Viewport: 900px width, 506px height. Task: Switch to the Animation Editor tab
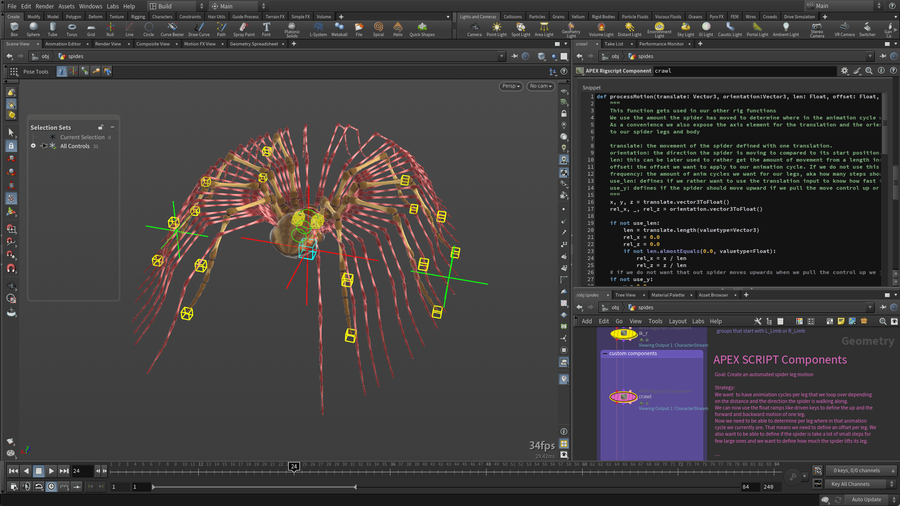click(x=63, y=44)
